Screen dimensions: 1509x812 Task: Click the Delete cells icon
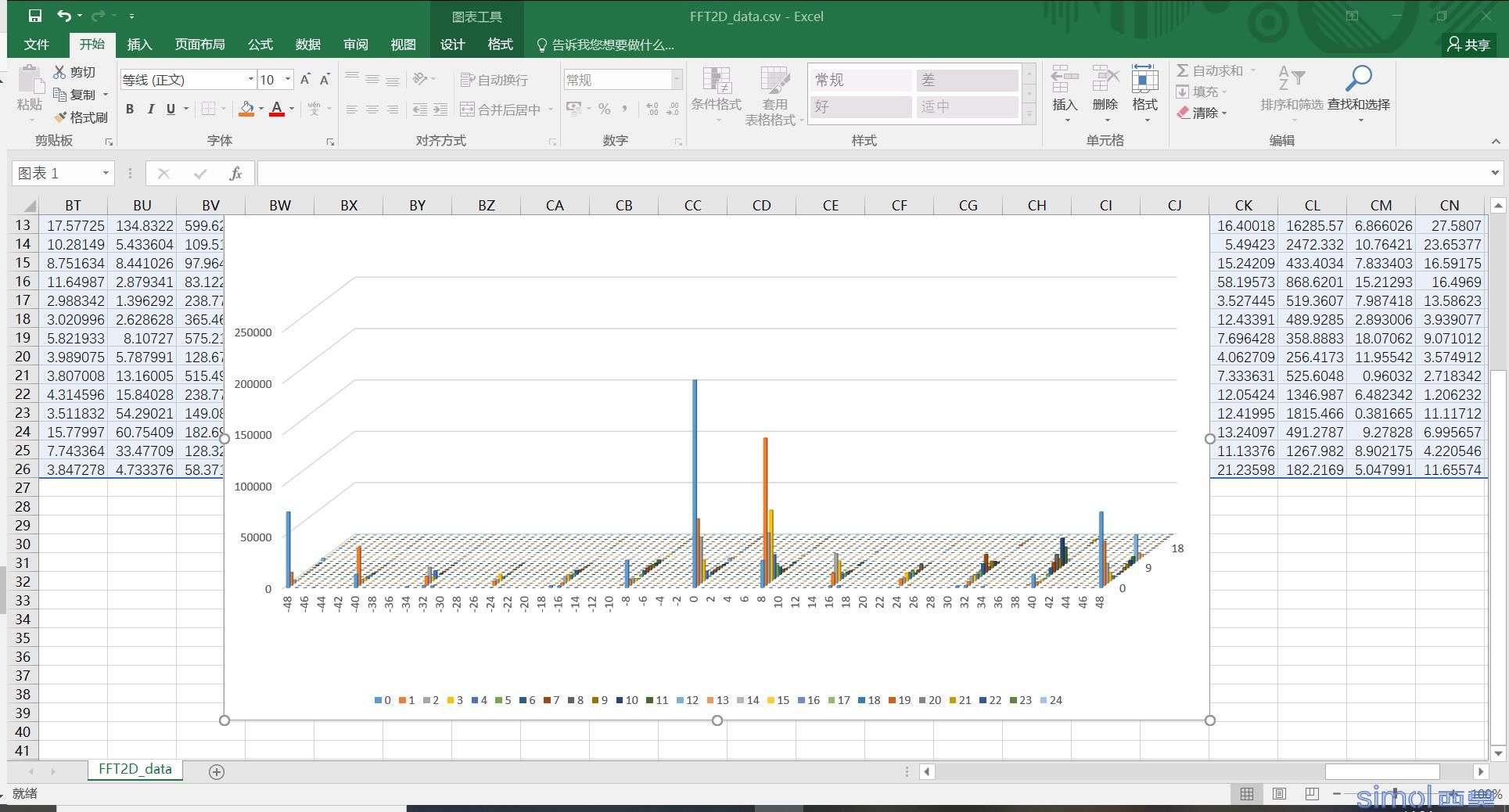click(1105, 80)
